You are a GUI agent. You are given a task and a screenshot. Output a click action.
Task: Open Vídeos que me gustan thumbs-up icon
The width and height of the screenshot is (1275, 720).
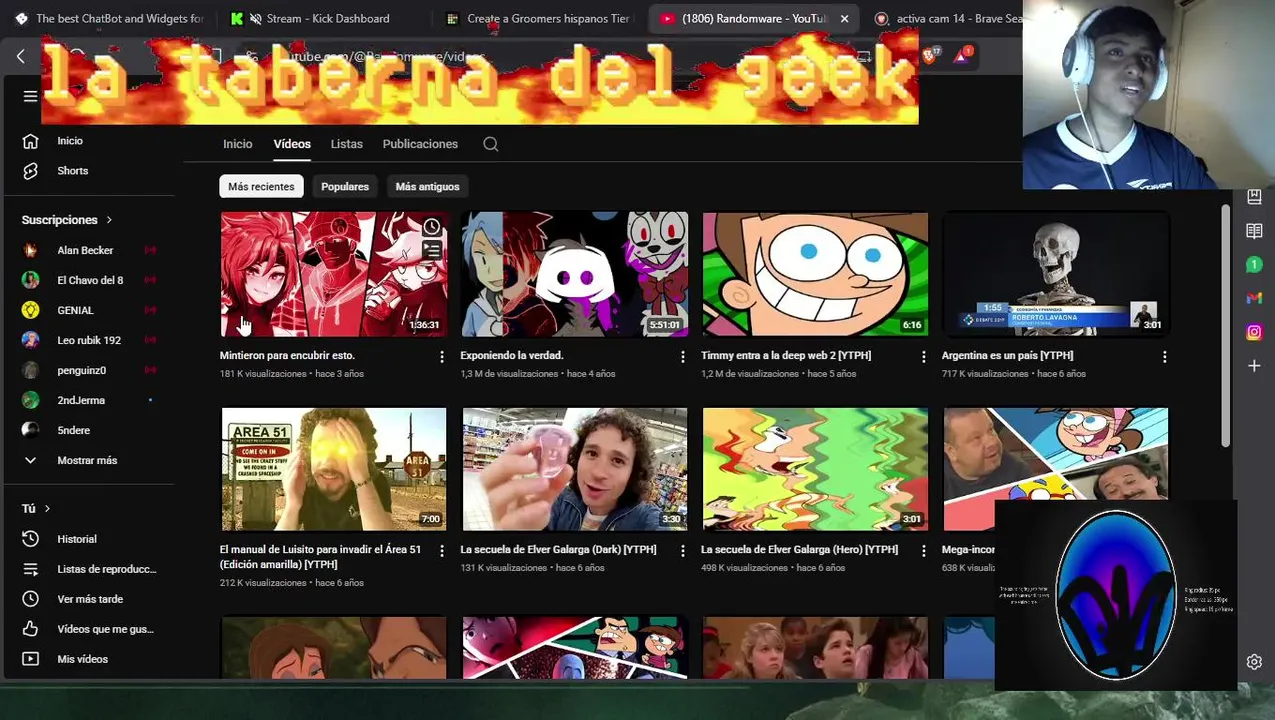click(x=30, y=629)
